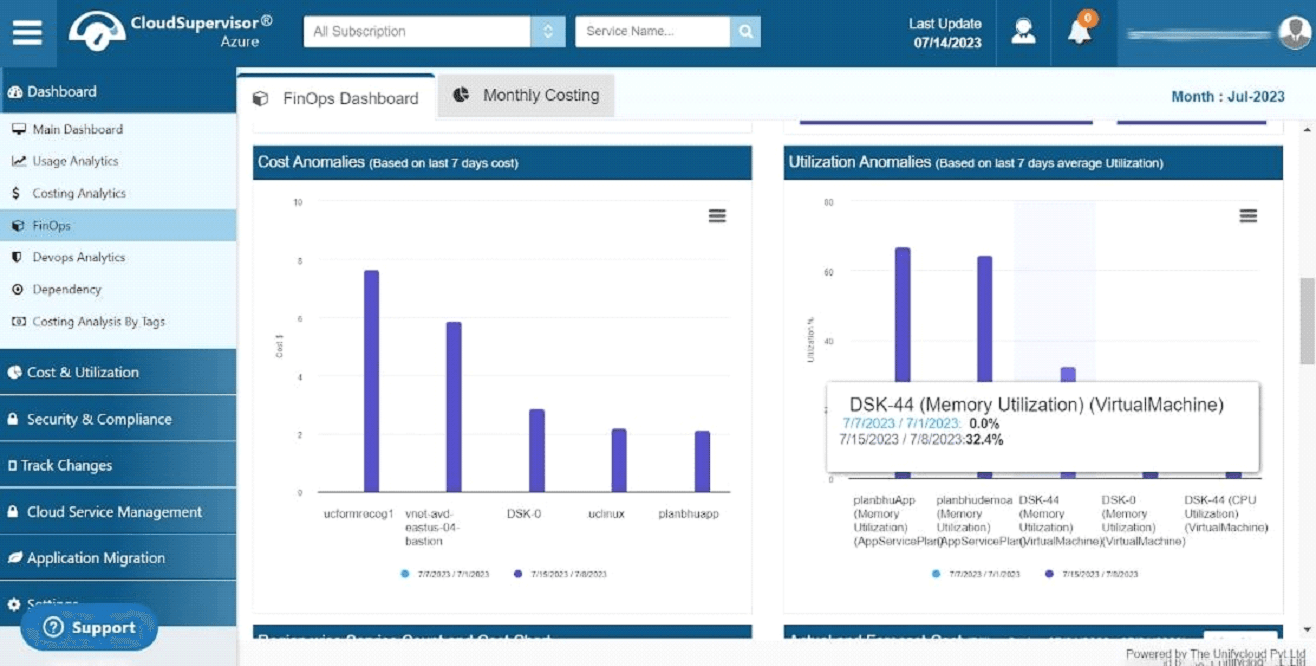
Task: Toggle the lighter-blue earlier-week Utilization legend
Action: [x=976, y=574]
